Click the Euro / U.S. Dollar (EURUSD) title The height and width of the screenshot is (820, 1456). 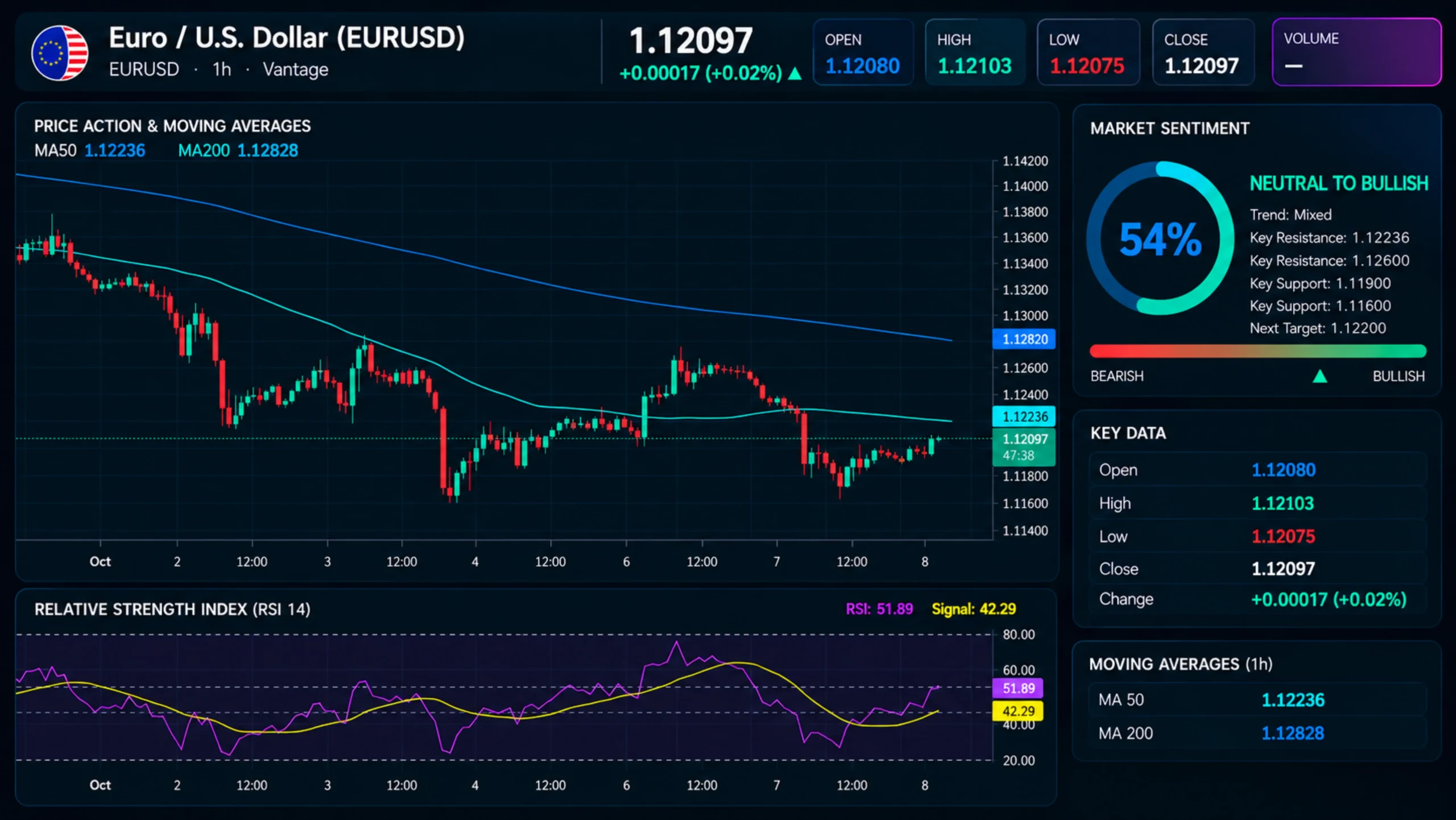pos(287,38)
